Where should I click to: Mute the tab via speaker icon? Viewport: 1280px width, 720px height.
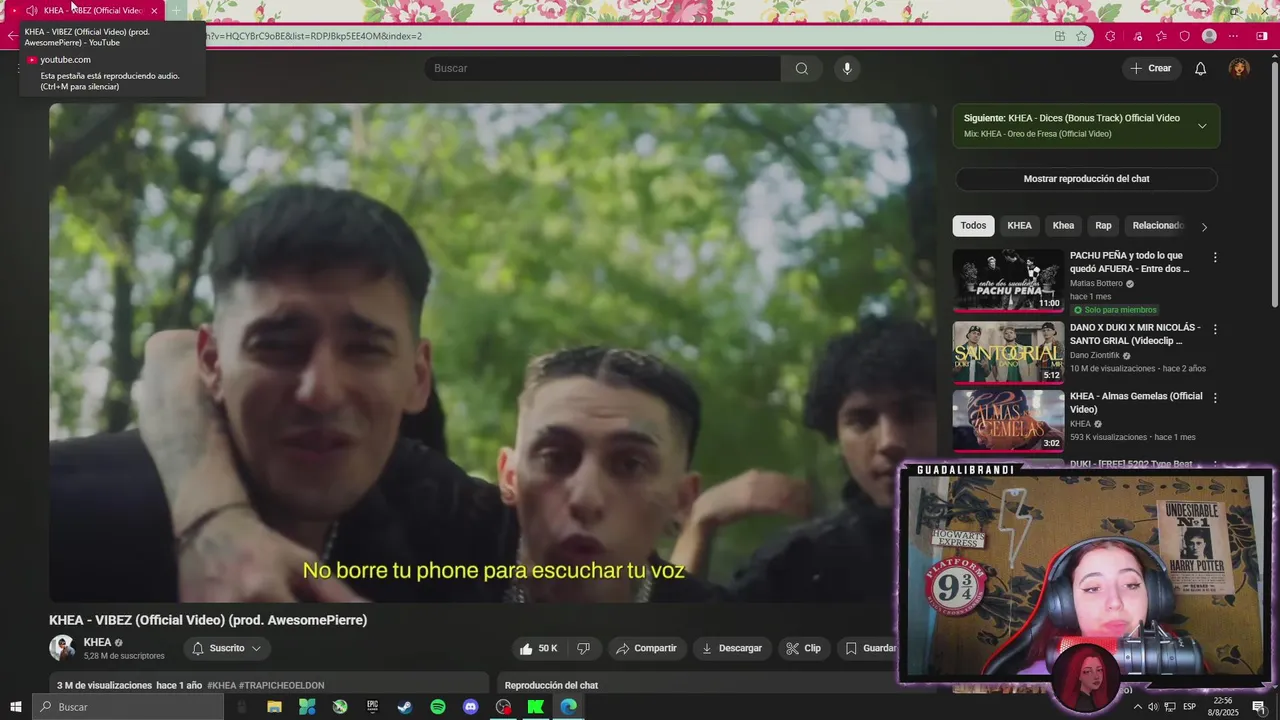pyautogui.click(x=31, y=10)
